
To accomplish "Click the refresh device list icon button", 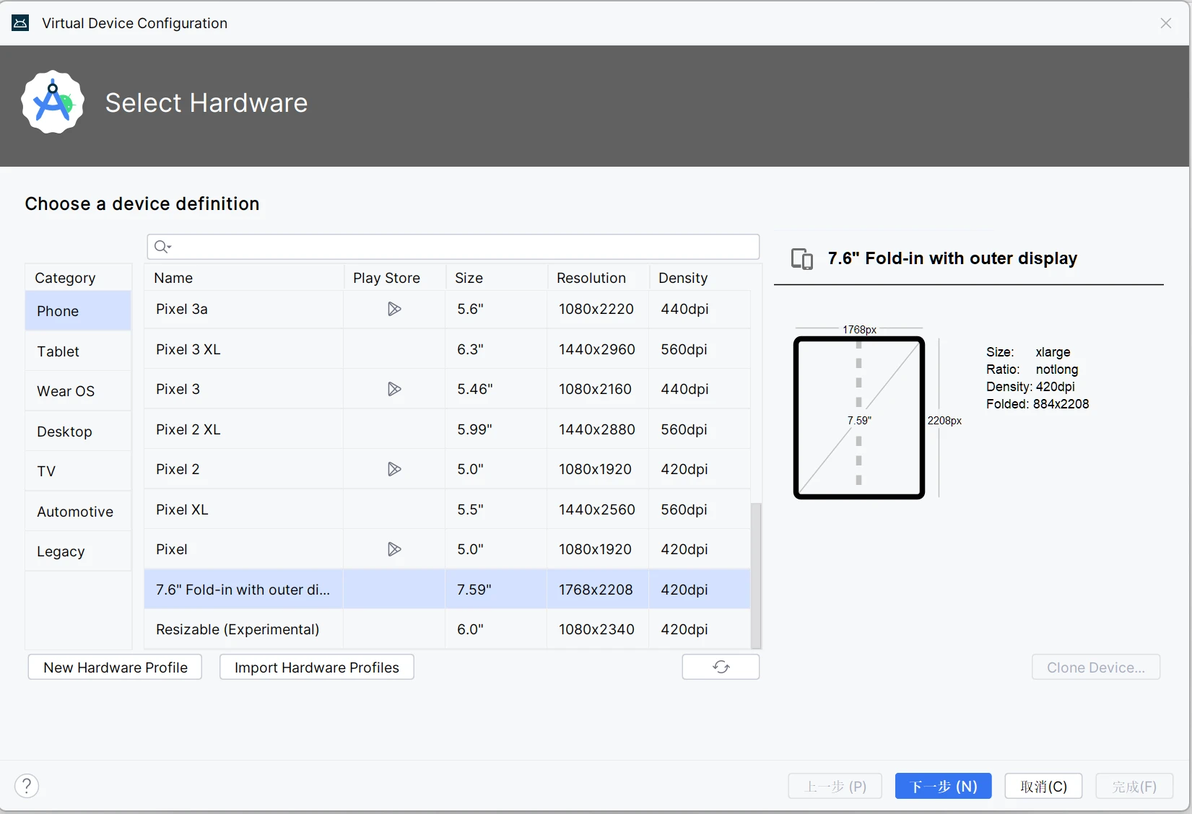I will [720, 667].
